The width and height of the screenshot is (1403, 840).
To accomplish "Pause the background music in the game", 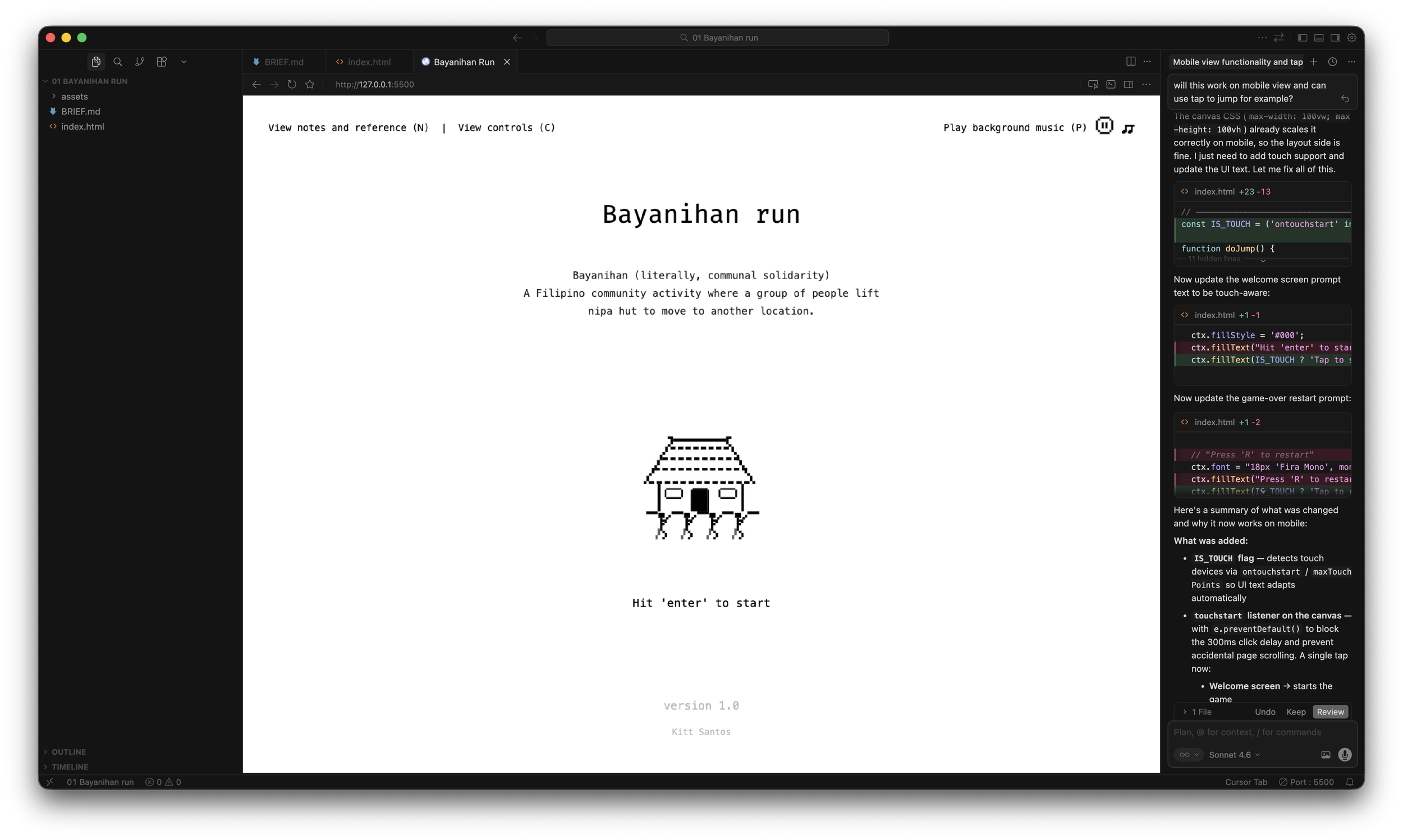I will (1104, 126).
